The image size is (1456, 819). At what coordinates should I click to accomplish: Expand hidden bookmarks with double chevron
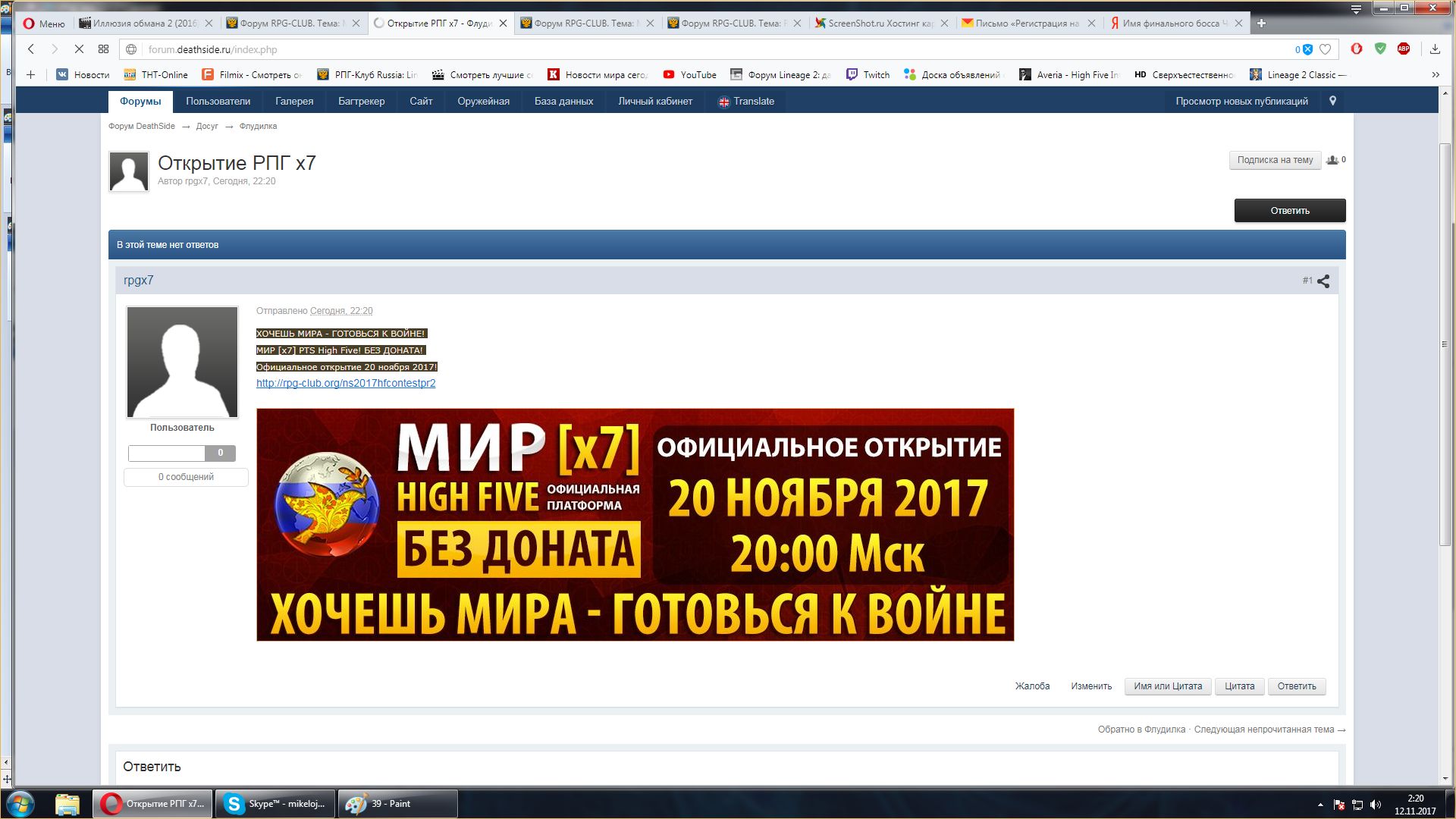(x=1435, y=74)
